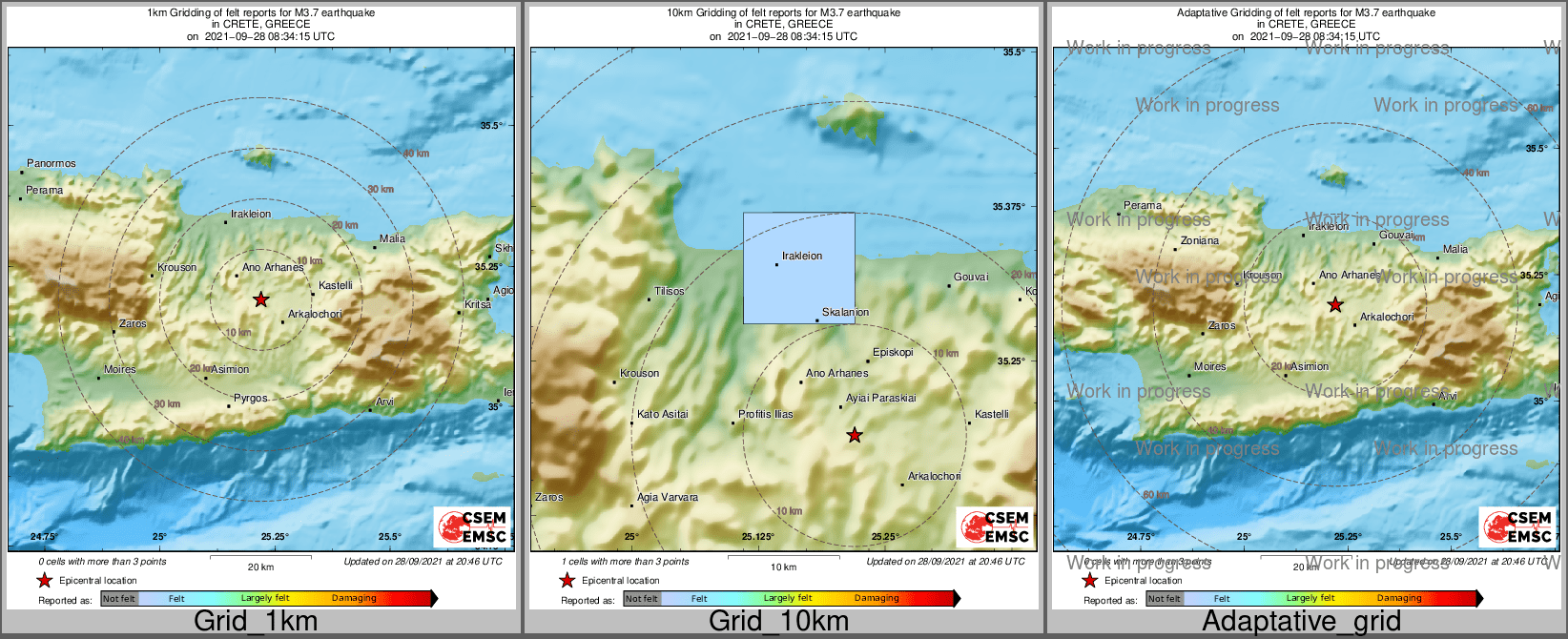Image resolution: width=1568 pixels, height=639 pixels.
Task: Click "Kato Asitai" on the Grid_10km map
Action: tap(663, 414)
